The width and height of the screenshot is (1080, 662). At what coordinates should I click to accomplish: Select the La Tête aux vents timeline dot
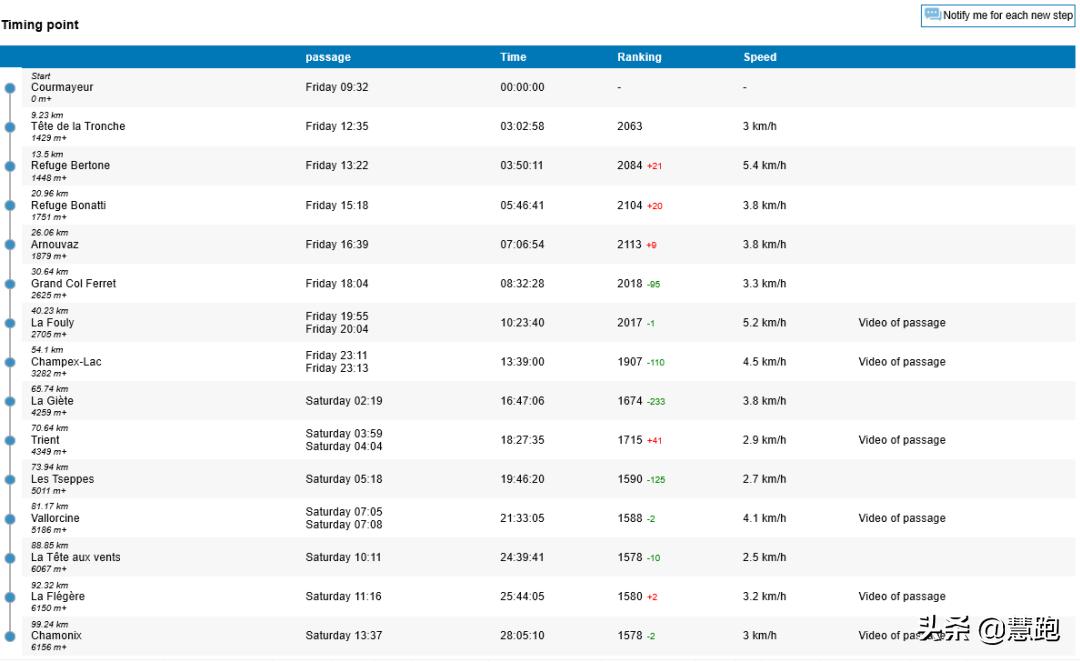pyautogui.click(x=10, y=557)
